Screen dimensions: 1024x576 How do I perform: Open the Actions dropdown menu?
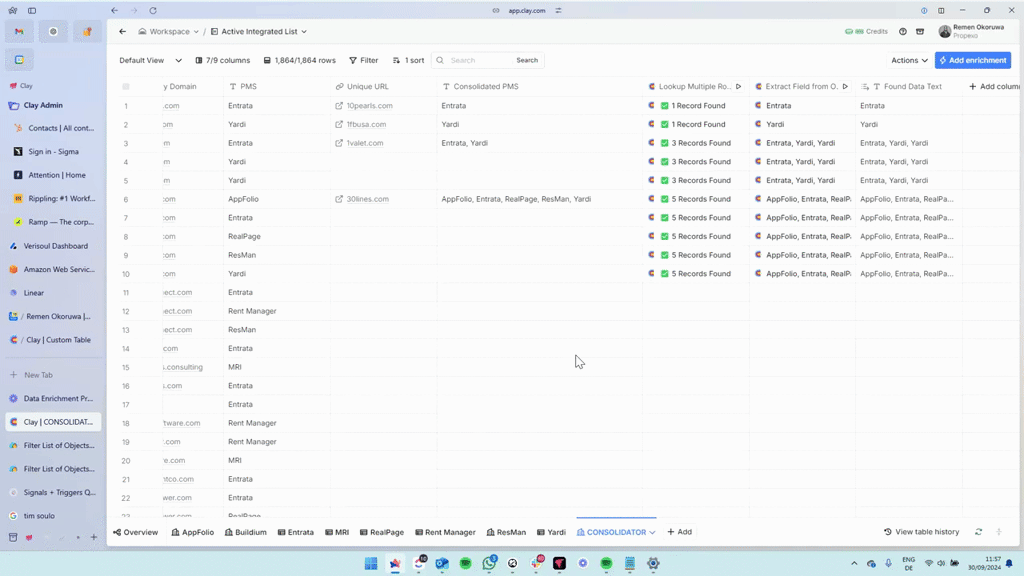coord(909,61)
